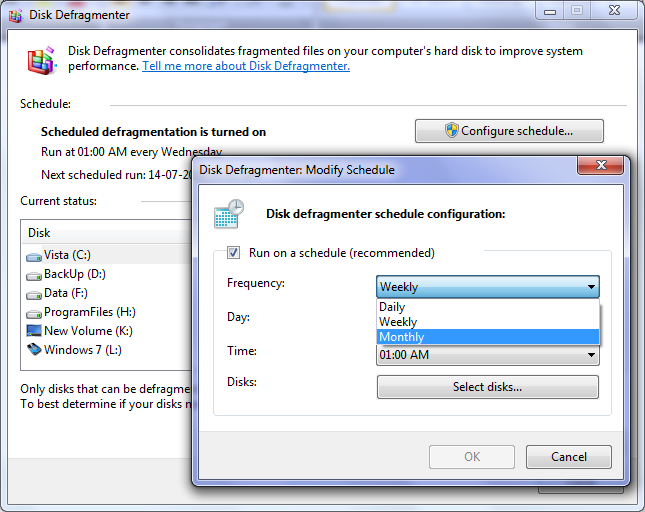The height and width of the screenshot is (512, 645).
Task: Select the Windows 7 (L:) drive icon
Action: pyautogui.click(x=34, y=350)
